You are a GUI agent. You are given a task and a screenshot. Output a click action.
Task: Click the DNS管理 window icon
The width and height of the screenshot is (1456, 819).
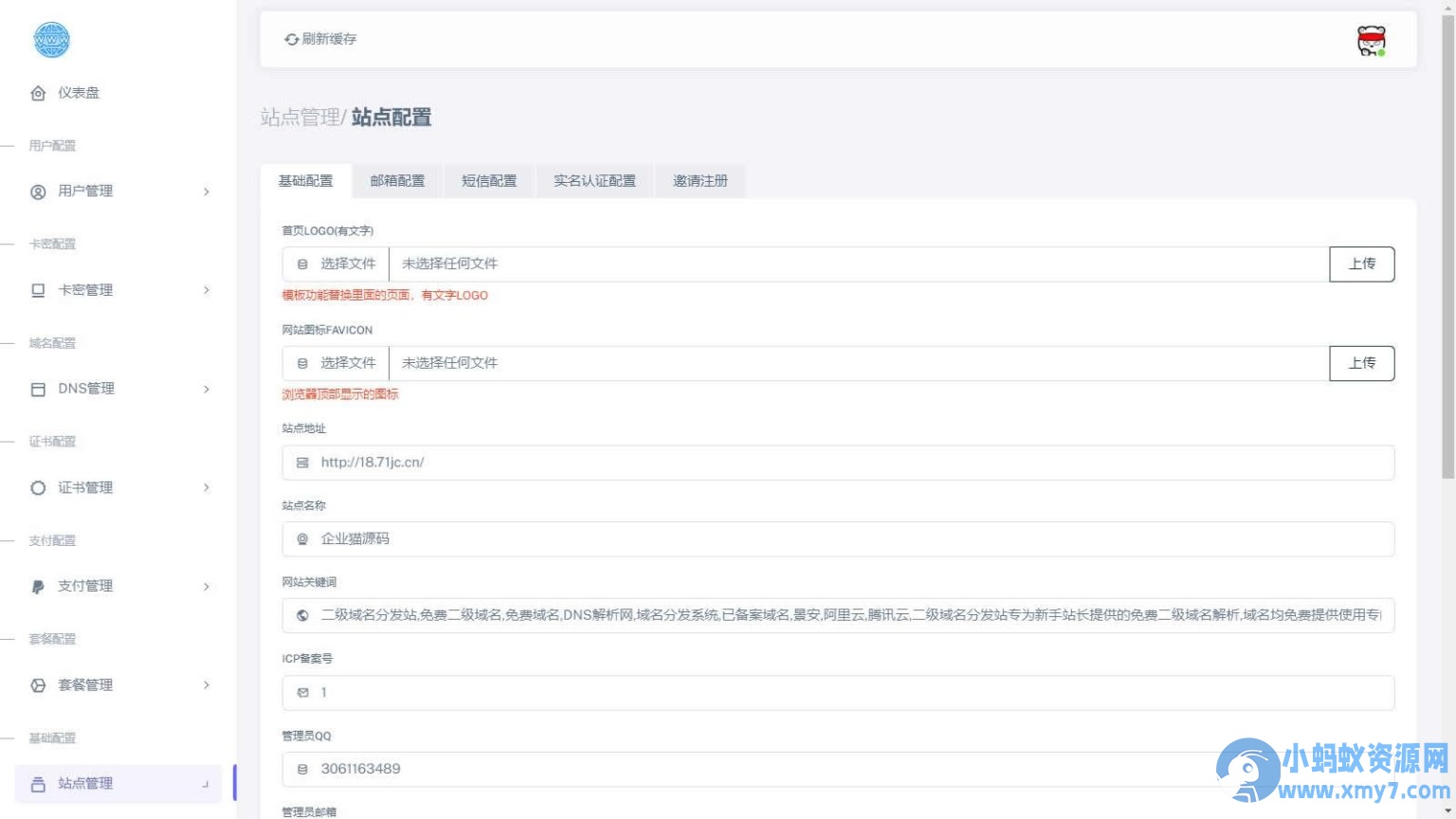point(38,389)
